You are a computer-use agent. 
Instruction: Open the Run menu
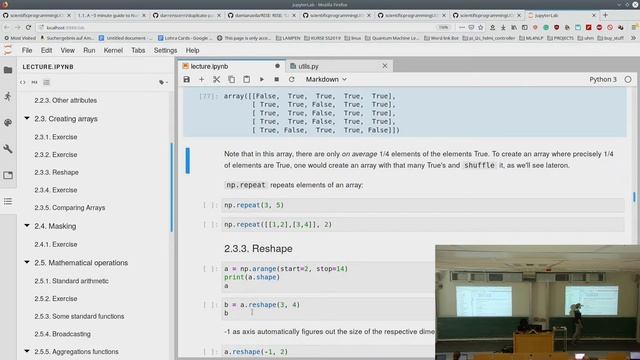click(89, 51)
